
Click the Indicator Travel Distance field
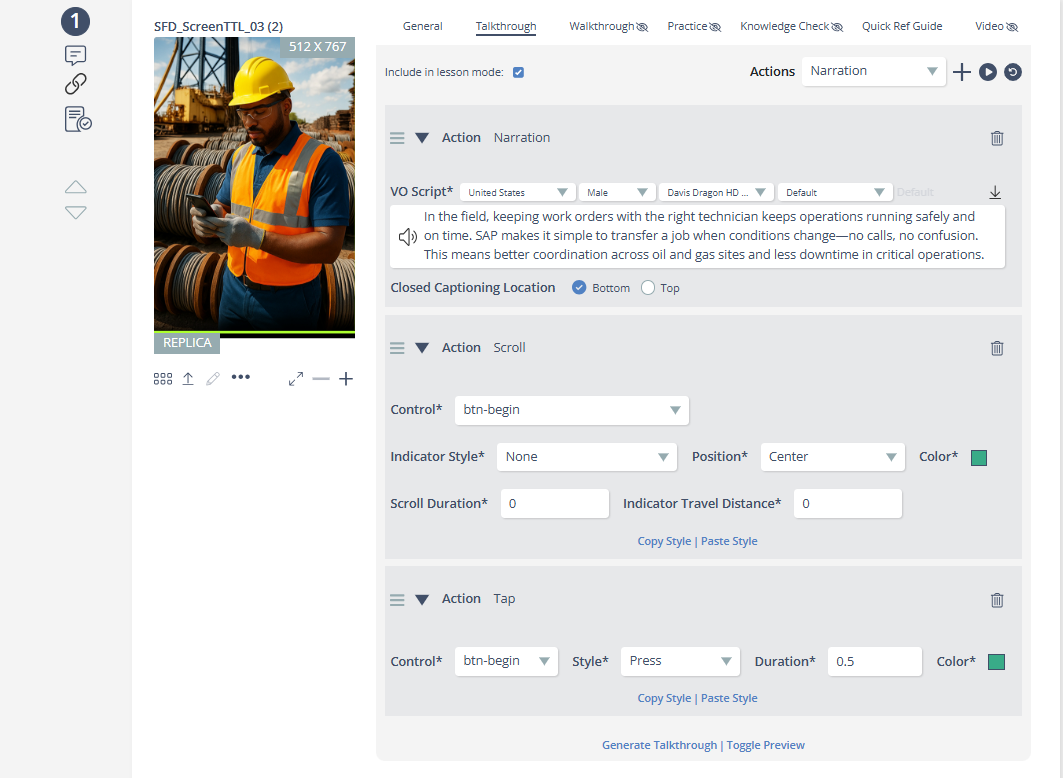pos(847,504)
